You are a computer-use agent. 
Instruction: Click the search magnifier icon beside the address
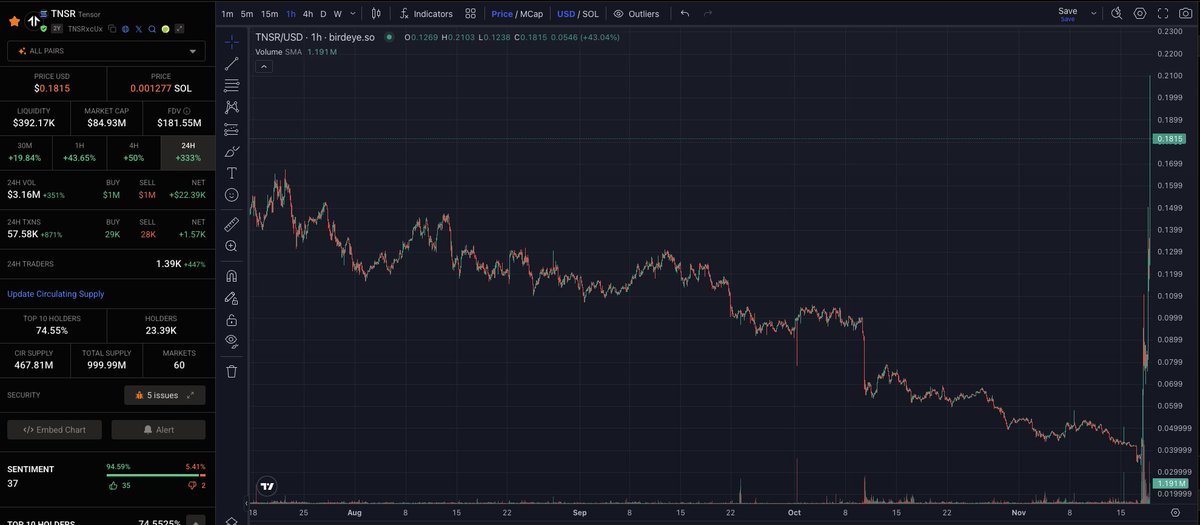tap(151, 29)
